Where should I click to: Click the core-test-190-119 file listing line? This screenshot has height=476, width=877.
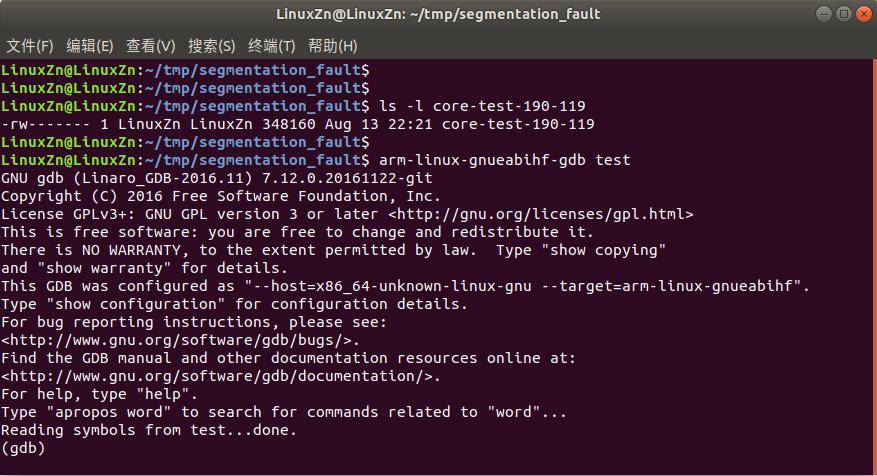click(298, 124)
